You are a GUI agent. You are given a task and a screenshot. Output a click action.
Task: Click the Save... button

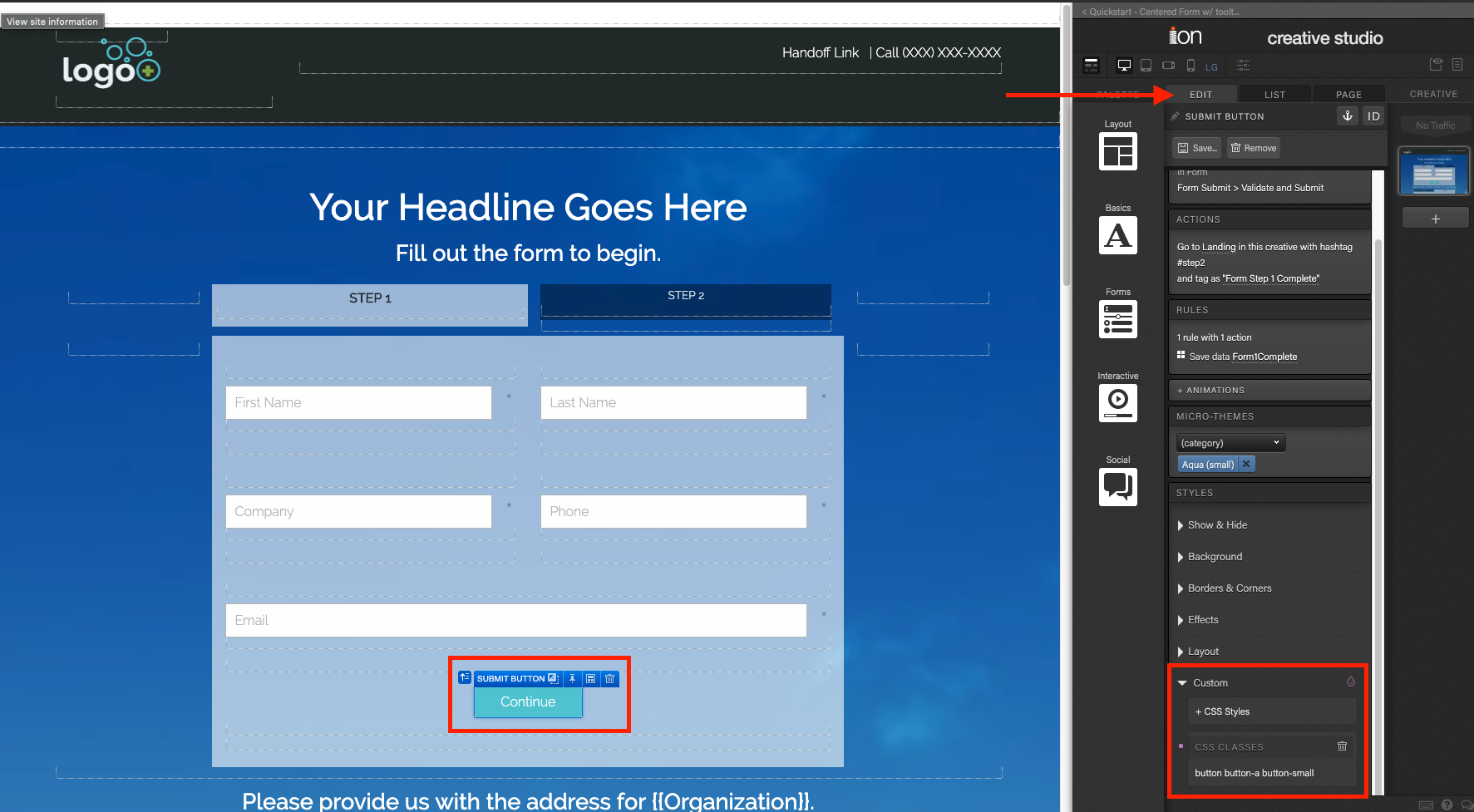coord(1197,148)
